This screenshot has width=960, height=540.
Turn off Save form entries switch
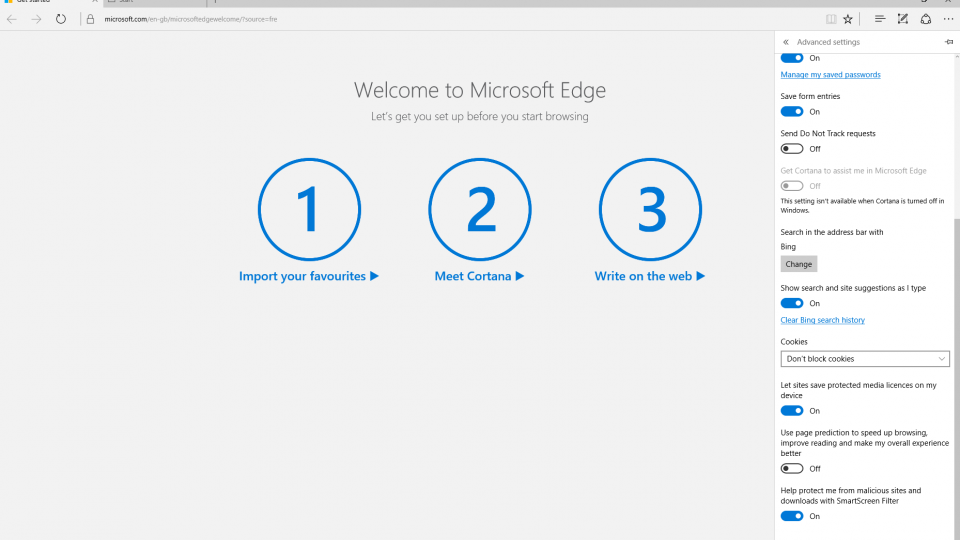pyautogui.click(x=792, y=111)
